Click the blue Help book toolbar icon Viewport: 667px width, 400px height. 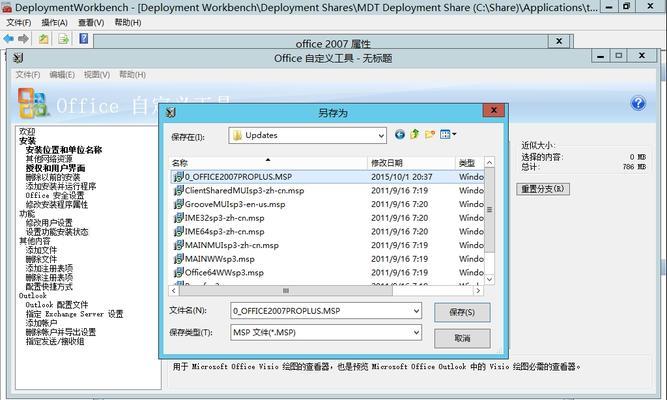click(x=84, y=39)
